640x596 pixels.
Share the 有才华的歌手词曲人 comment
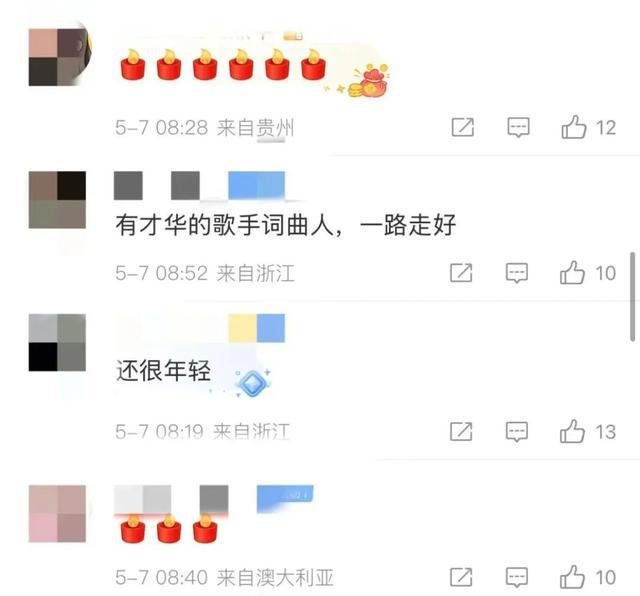click(461, 273)
